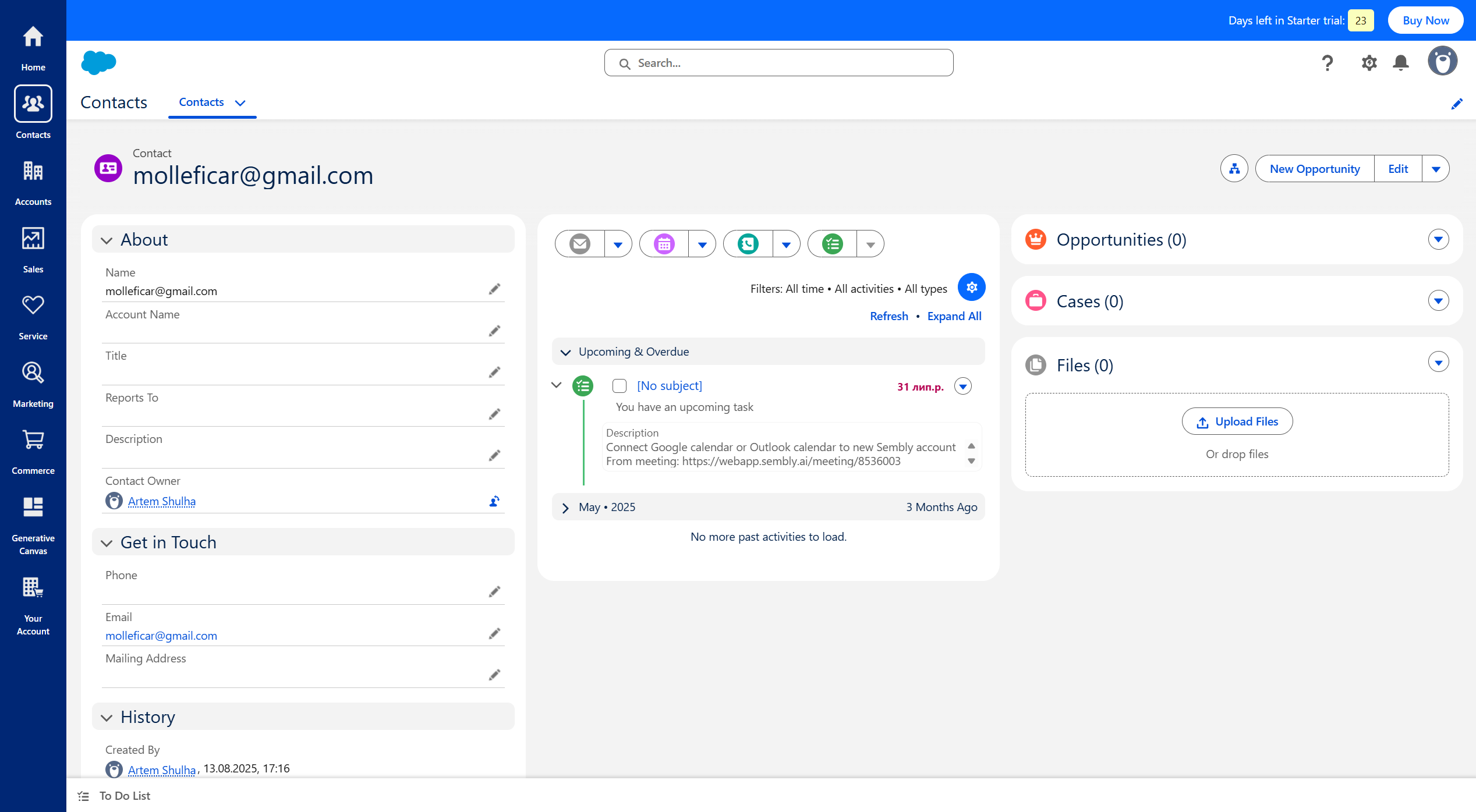Screen dimensions: 1476x812
Task: Change the contact owner icon
Action: tap(494, 501)
